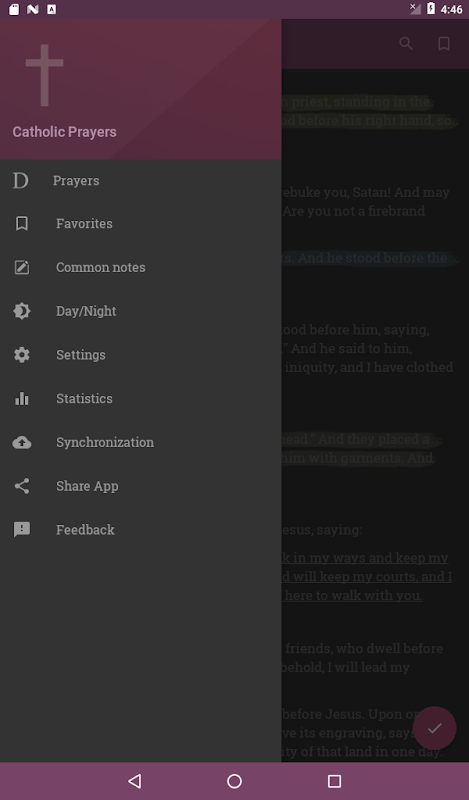The width and height of the screenshot is (469, 800).
Task: Open Prayers from the drawer menu
Action: (140, 181)
